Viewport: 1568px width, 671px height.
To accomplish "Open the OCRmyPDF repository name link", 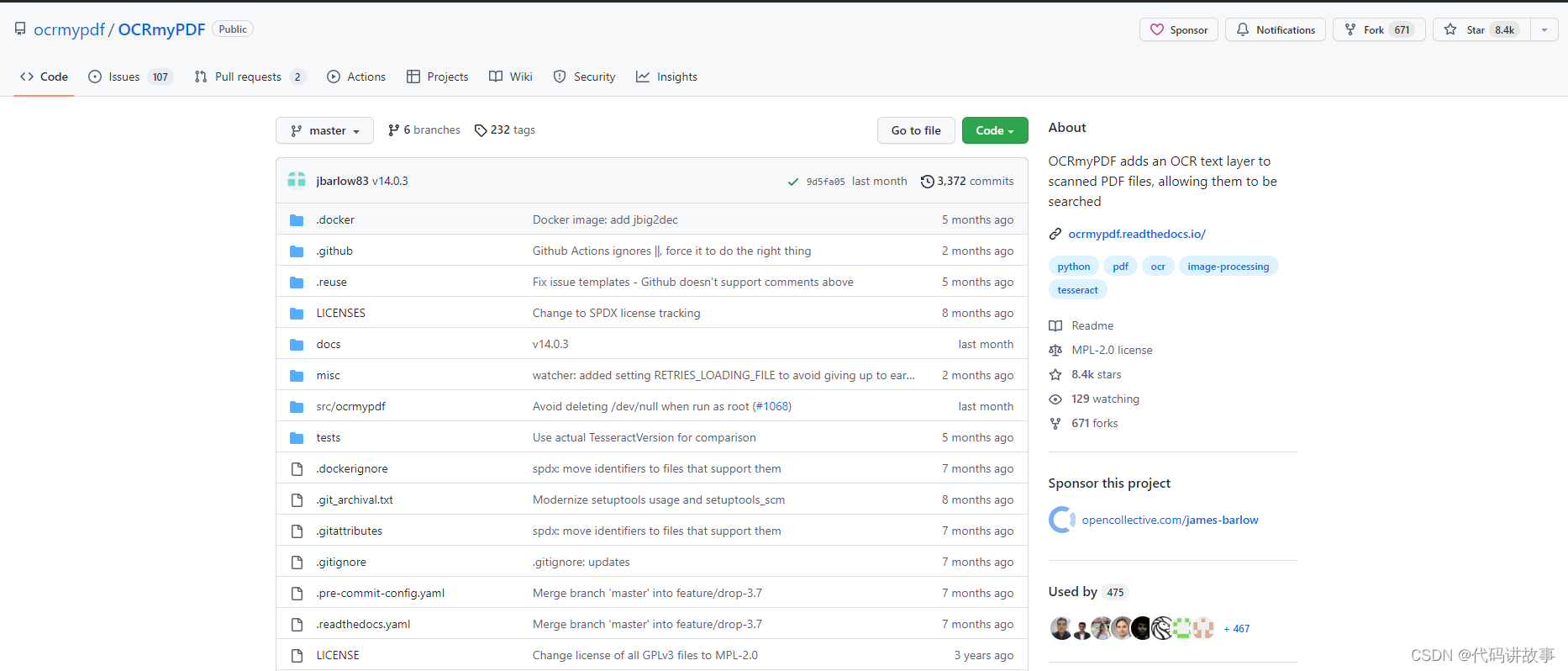I will 161,29.
